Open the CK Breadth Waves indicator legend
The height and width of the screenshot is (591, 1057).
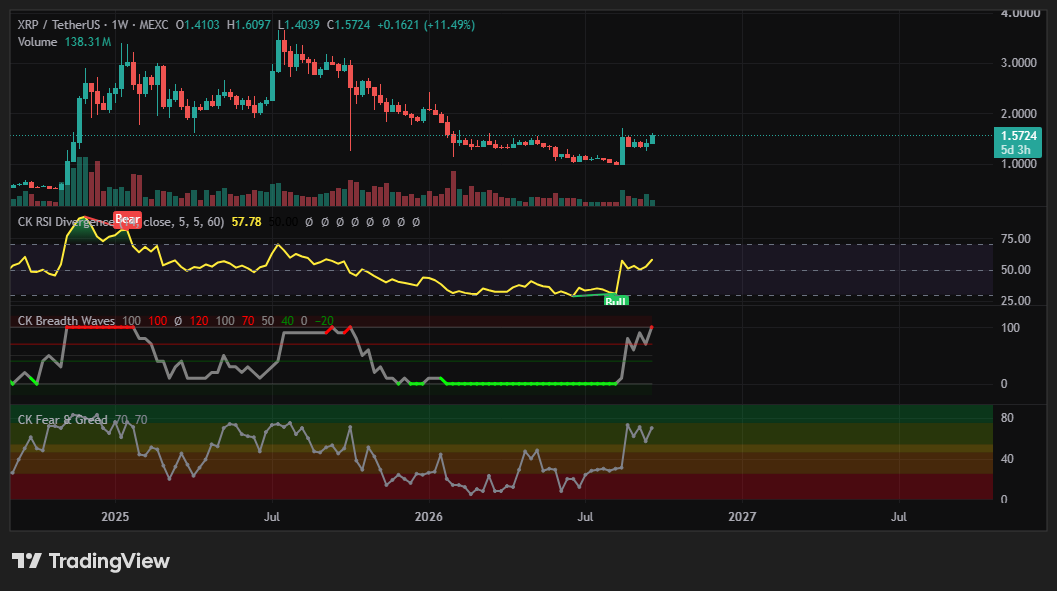(x=66, y=321)
